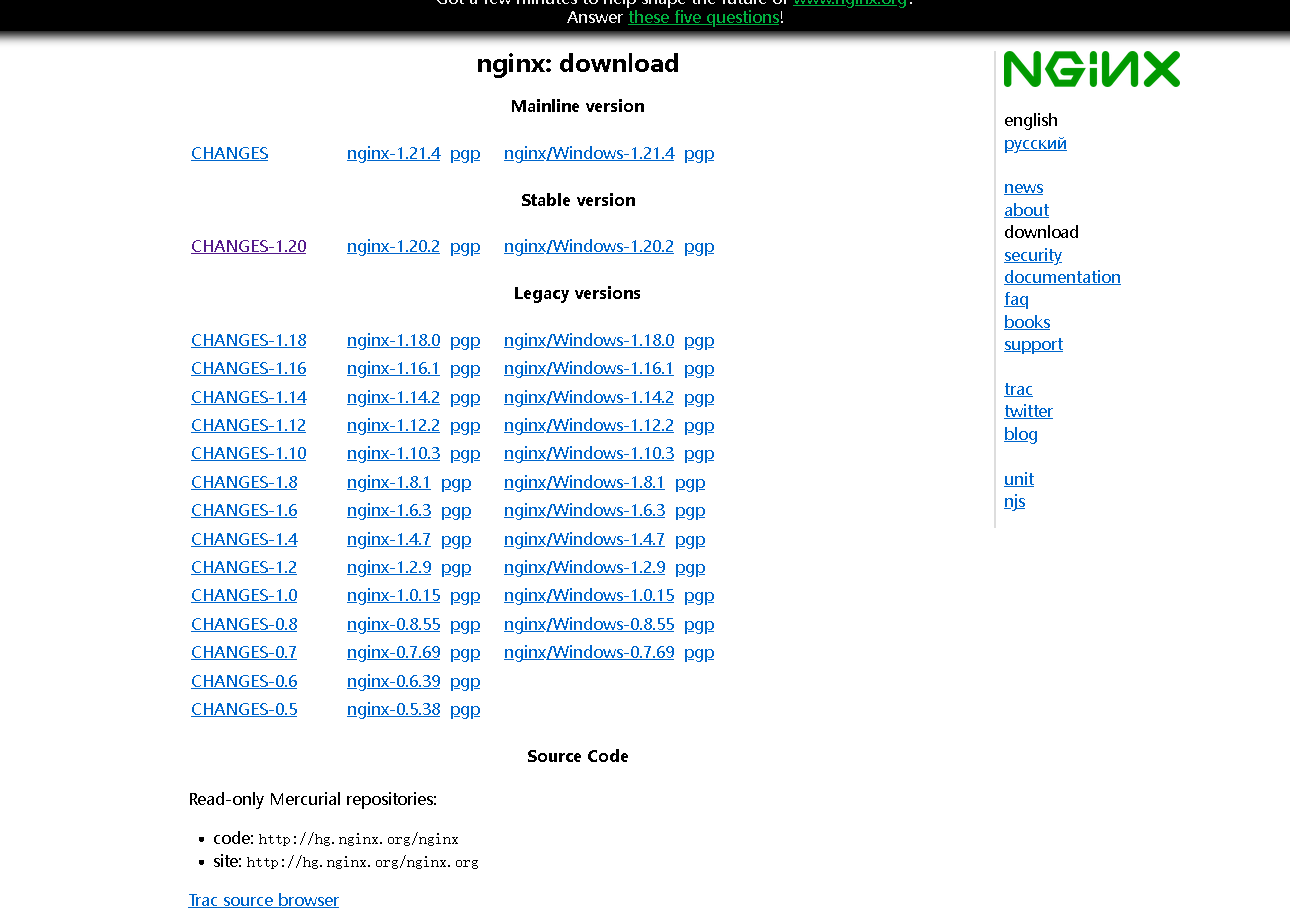Open the CHANGES-1.2 link
The image size is (1290, 917).
pyautogui.click(x=244, y=567)
